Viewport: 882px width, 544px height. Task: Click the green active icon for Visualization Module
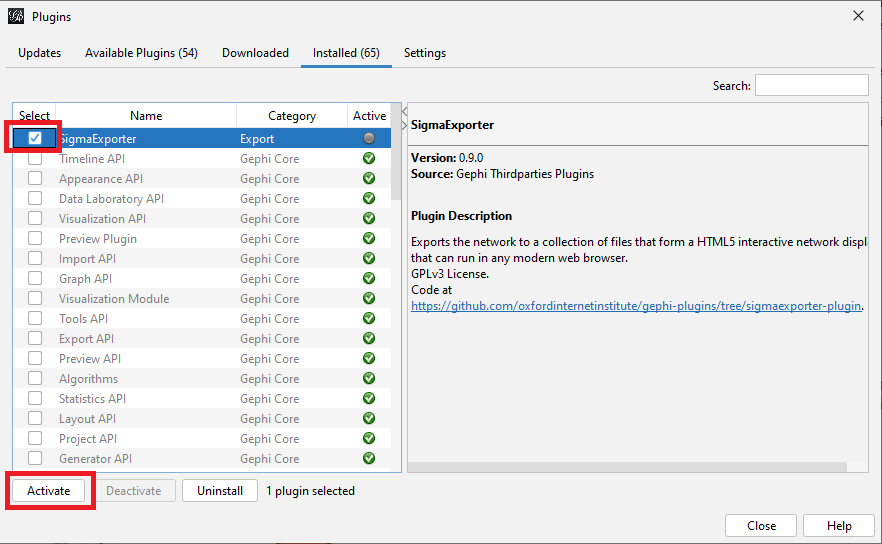point(369,299)
